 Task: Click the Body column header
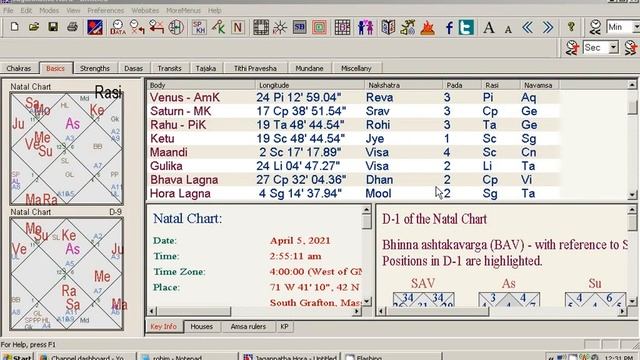tap(201, 85)
